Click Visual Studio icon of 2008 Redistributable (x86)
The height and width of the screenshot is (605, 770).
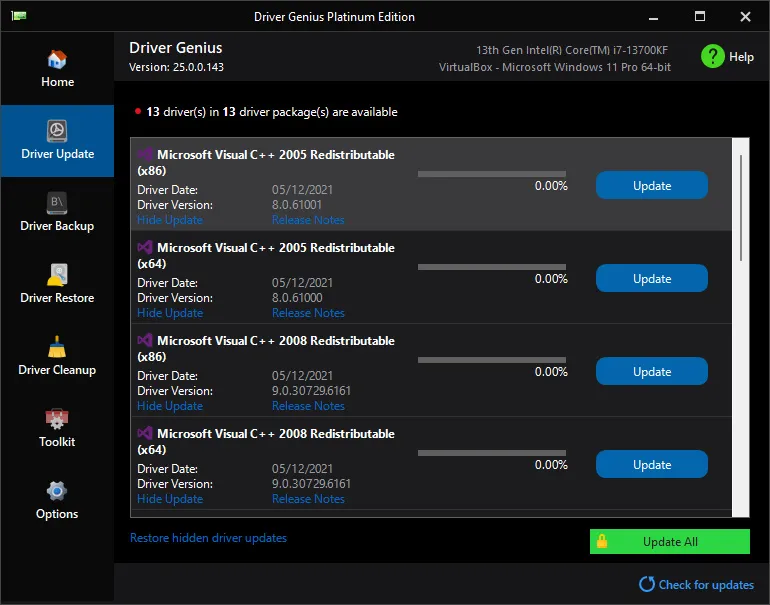tap(145, 340)
